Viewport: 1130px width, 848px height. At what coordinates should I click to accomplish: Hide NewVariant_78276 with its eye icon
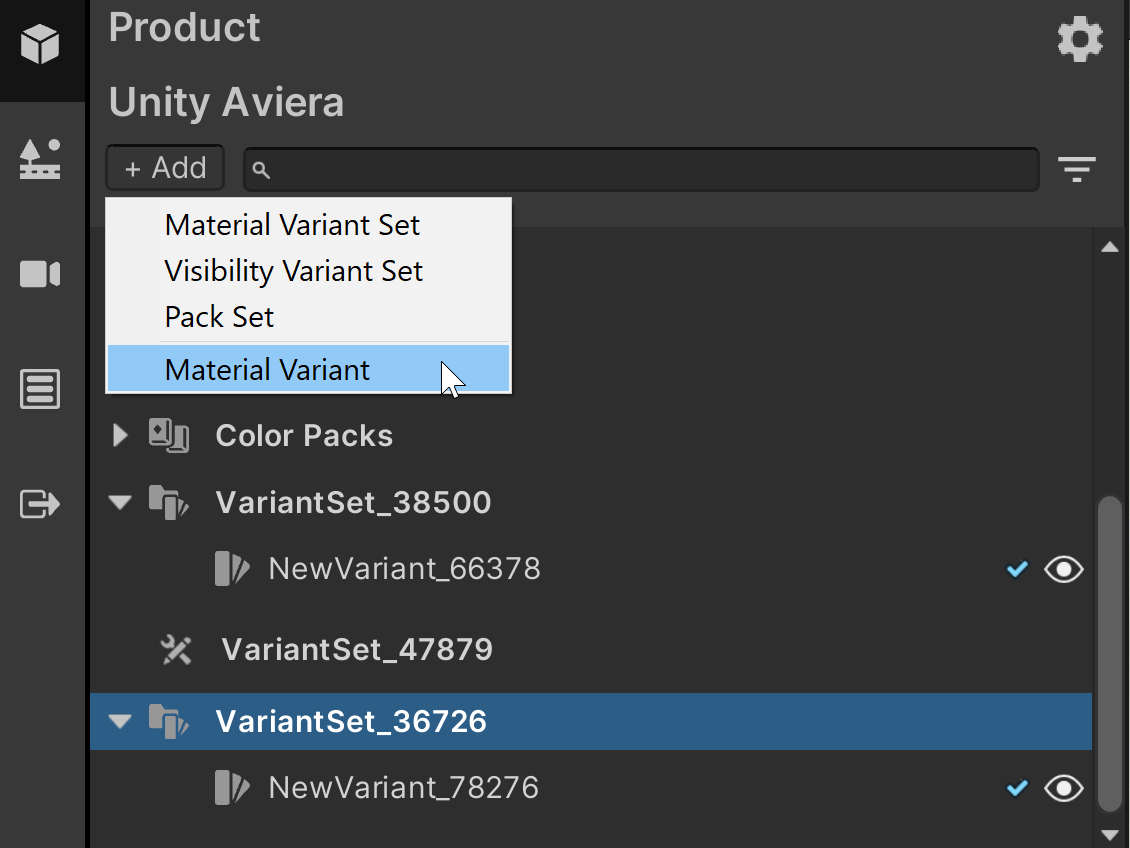1063,788
